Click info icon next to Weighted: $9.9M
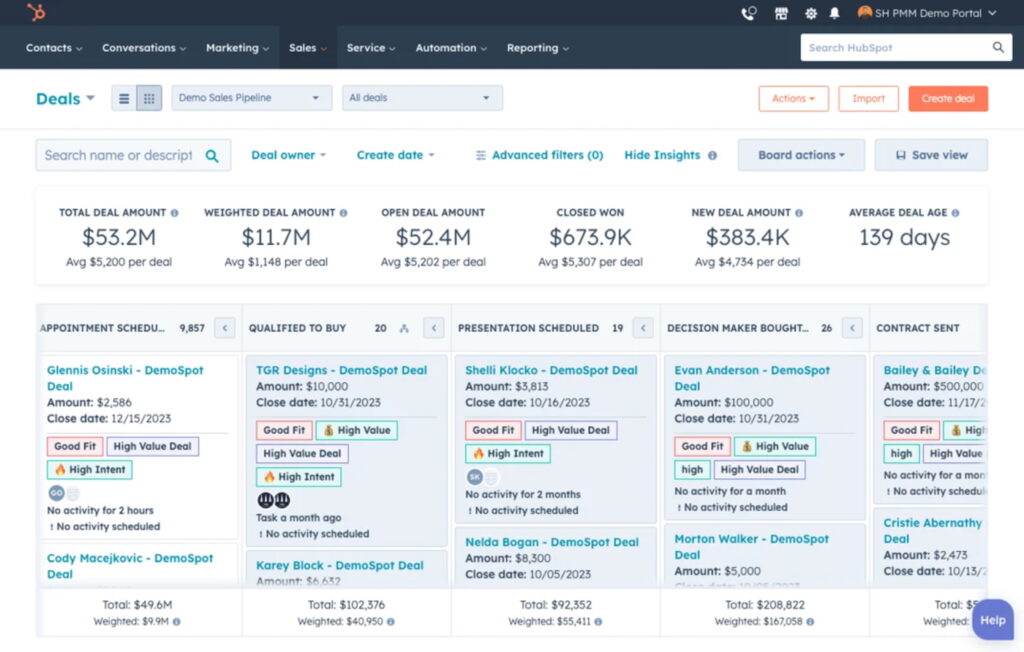Screen dimensions: 1024x652 tap(176, 622)
